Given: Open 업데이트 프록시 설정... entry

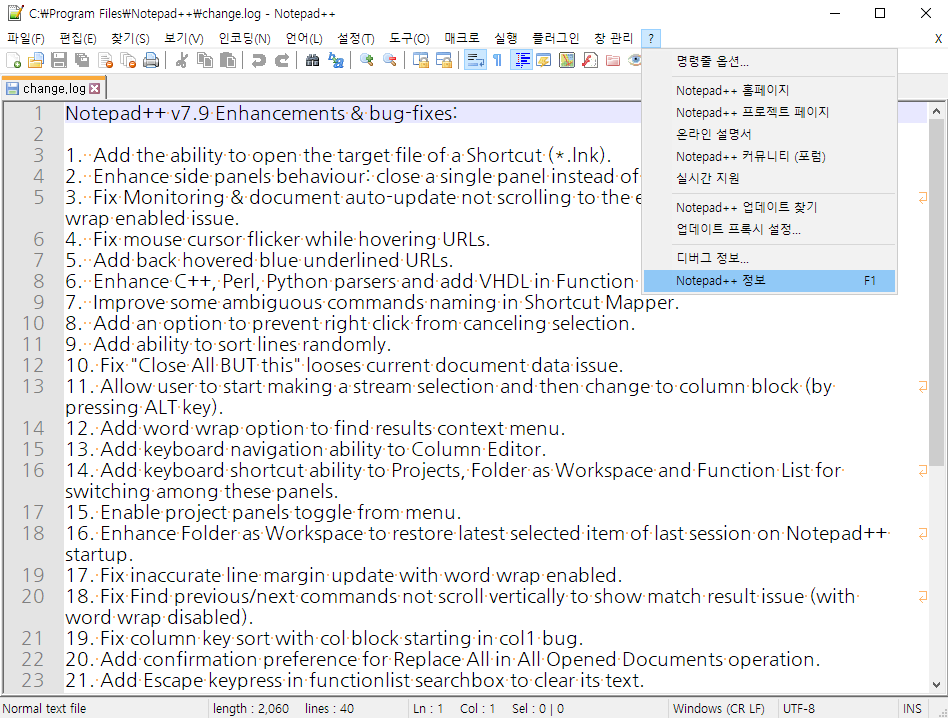Looking at the screenshot, I should tap(769, 229).
